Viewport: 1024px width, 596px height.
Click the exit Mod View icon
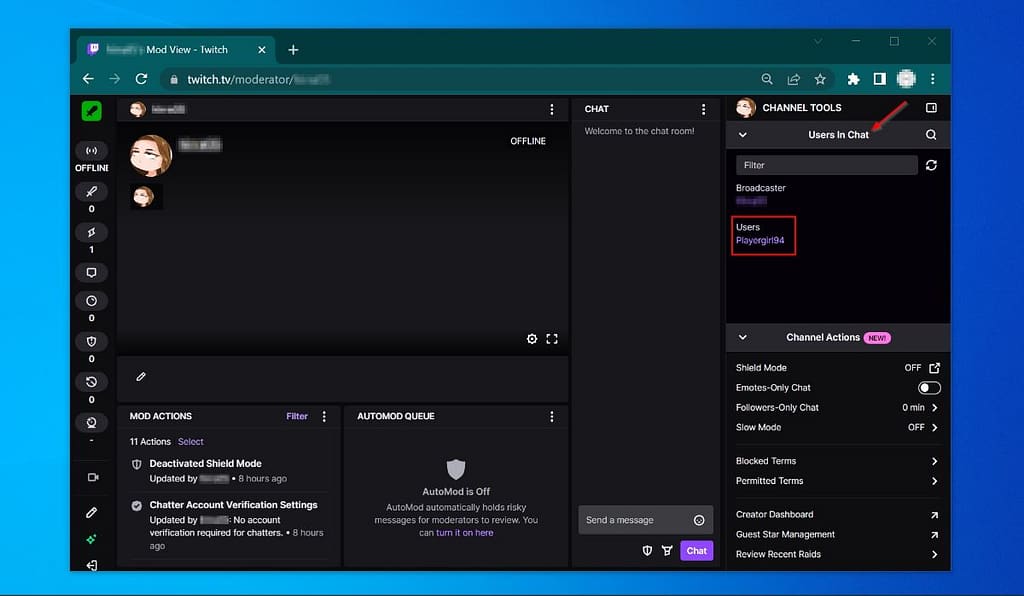(91, 565)
